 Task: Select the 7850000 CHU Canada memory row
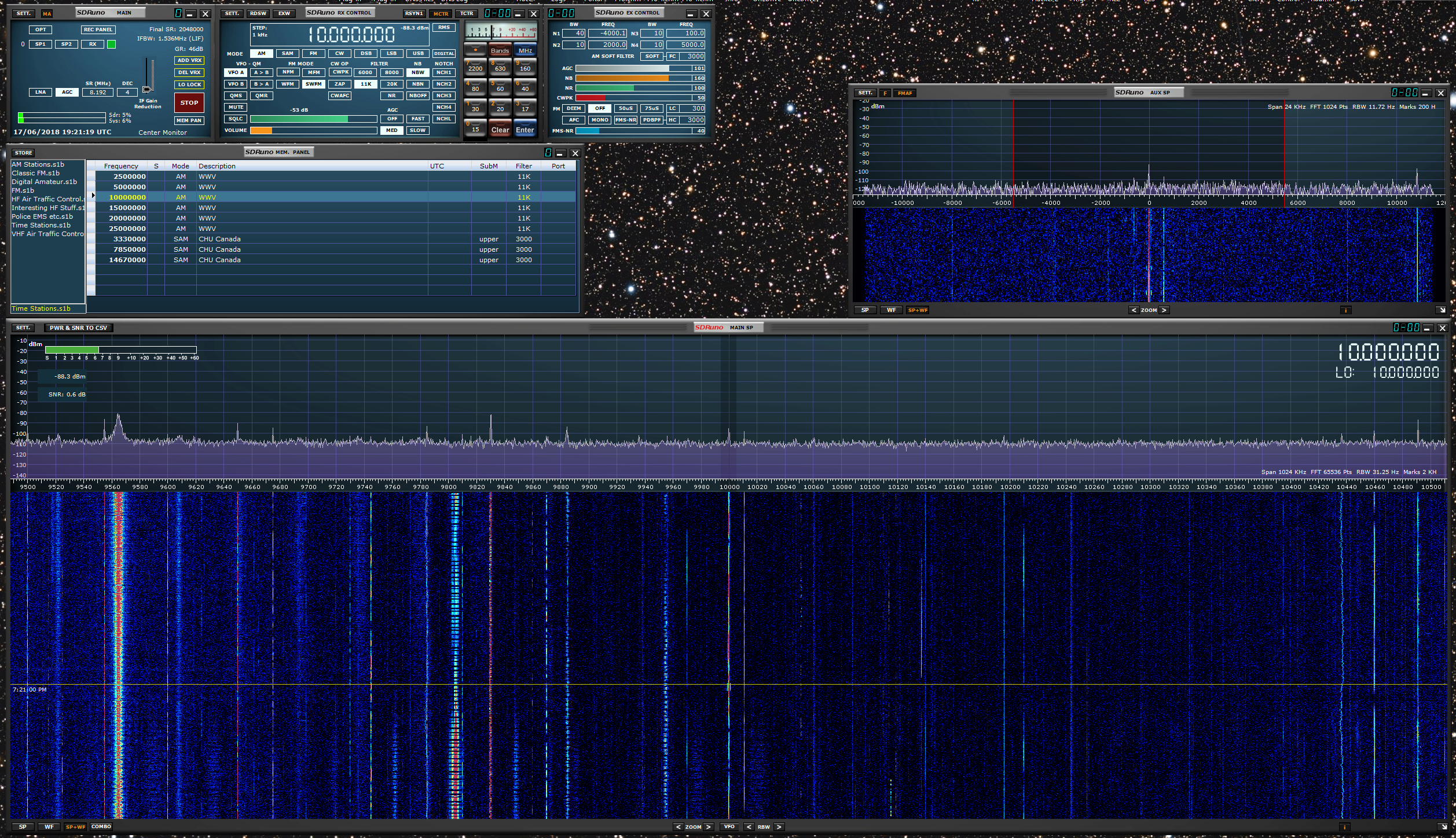tap(336, 249)
